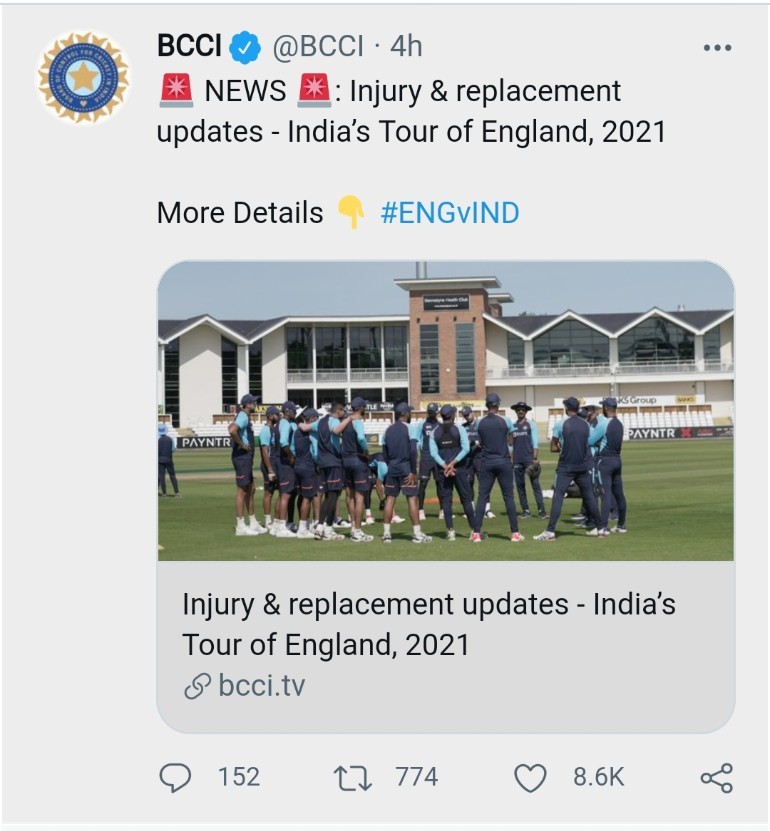Like the tweet with the heart icon
Screen dimensions: 770x831
coord(530,777)
